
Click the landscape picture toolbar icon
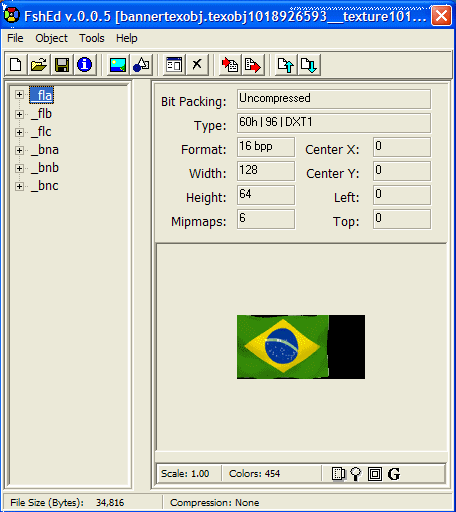118,65
